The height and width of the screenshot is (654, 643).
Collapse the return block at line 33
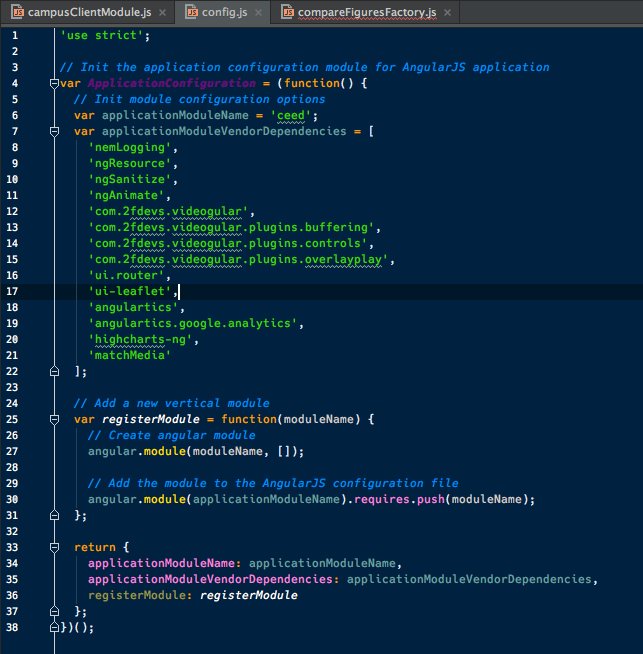[x=54, y=547]
